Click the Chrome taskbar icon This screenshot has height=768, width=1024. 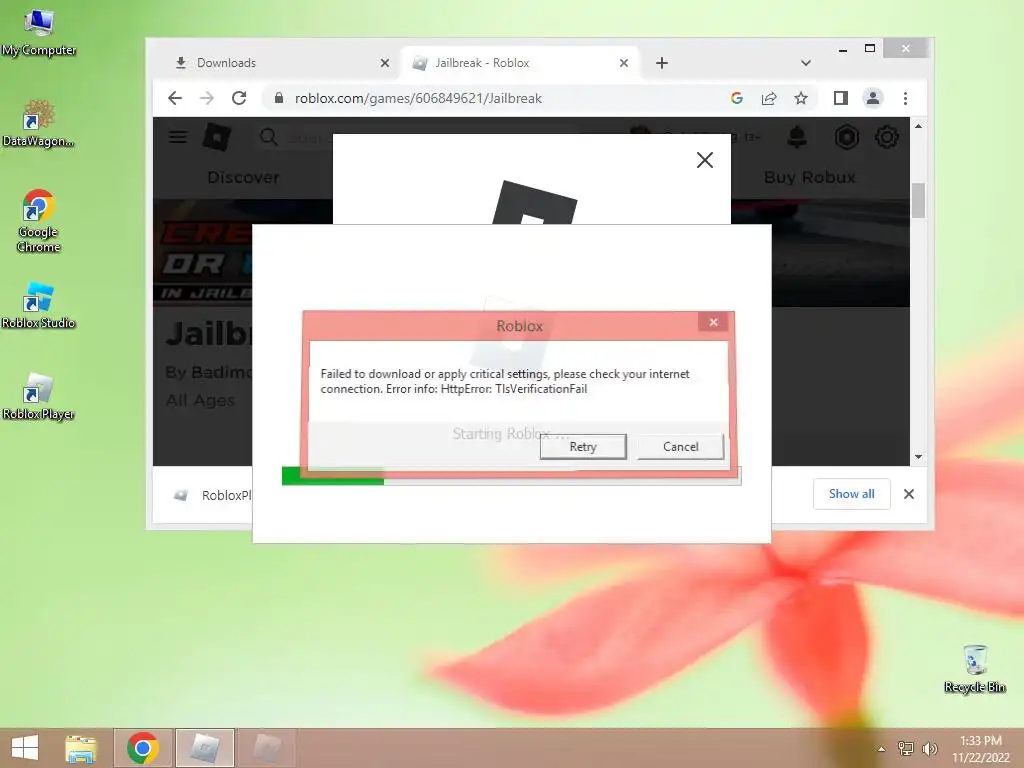[143, 748]
